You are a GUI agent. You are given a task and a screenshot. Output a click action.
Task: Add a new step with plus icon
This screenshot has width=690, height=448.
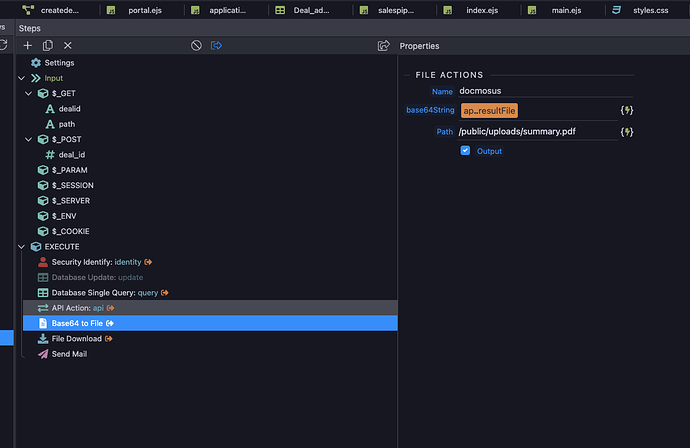coord(28,45)
